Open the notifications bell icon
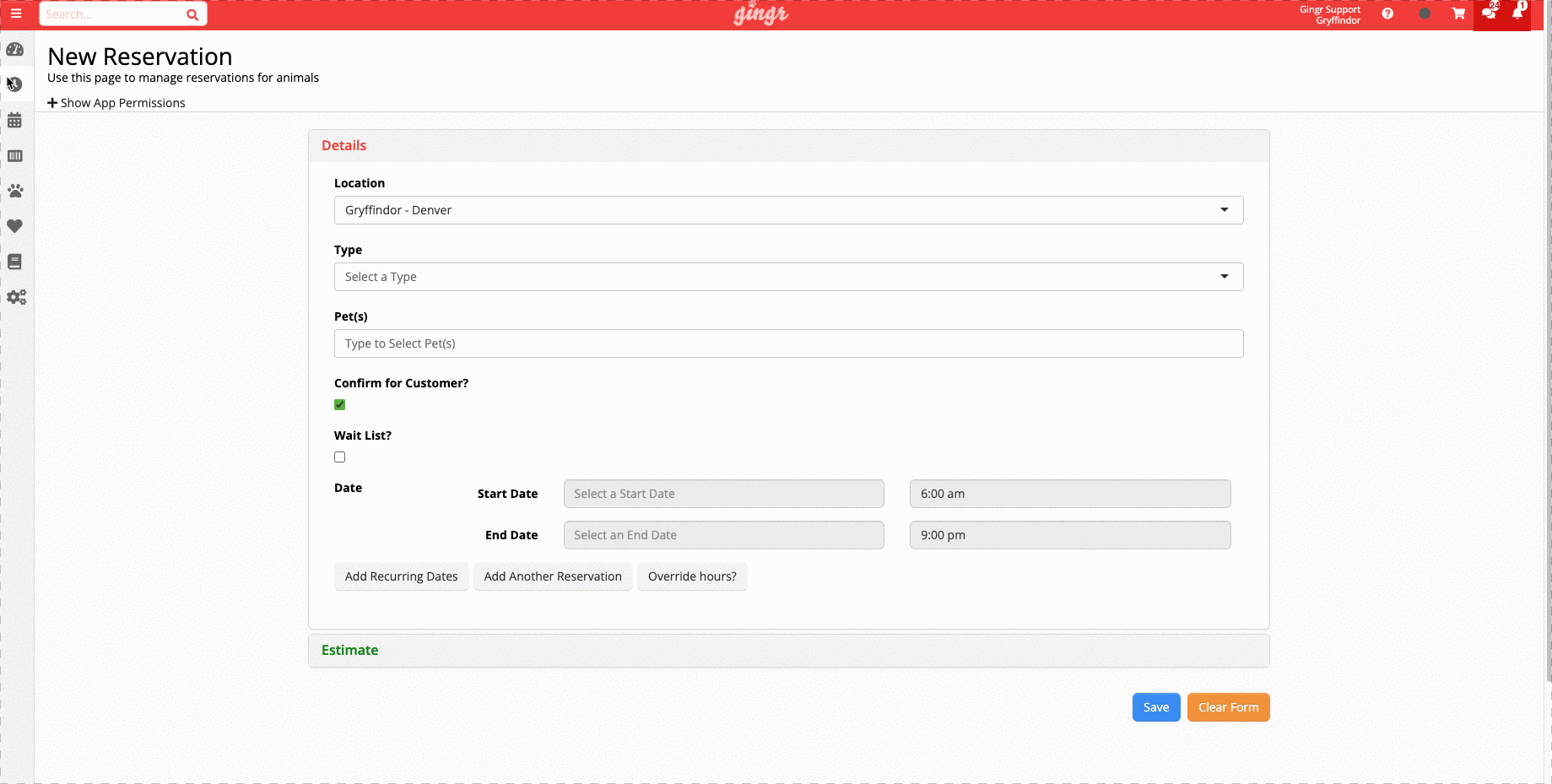 point(1518,12)
